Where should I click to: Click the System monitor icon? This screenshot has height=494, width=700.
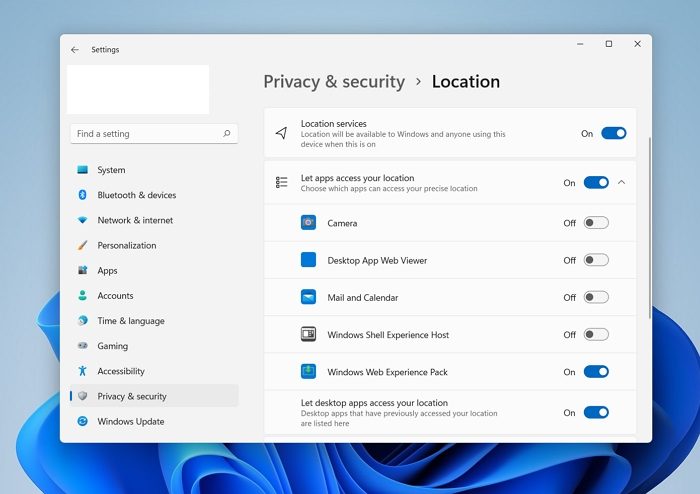[x=83, y=170]
